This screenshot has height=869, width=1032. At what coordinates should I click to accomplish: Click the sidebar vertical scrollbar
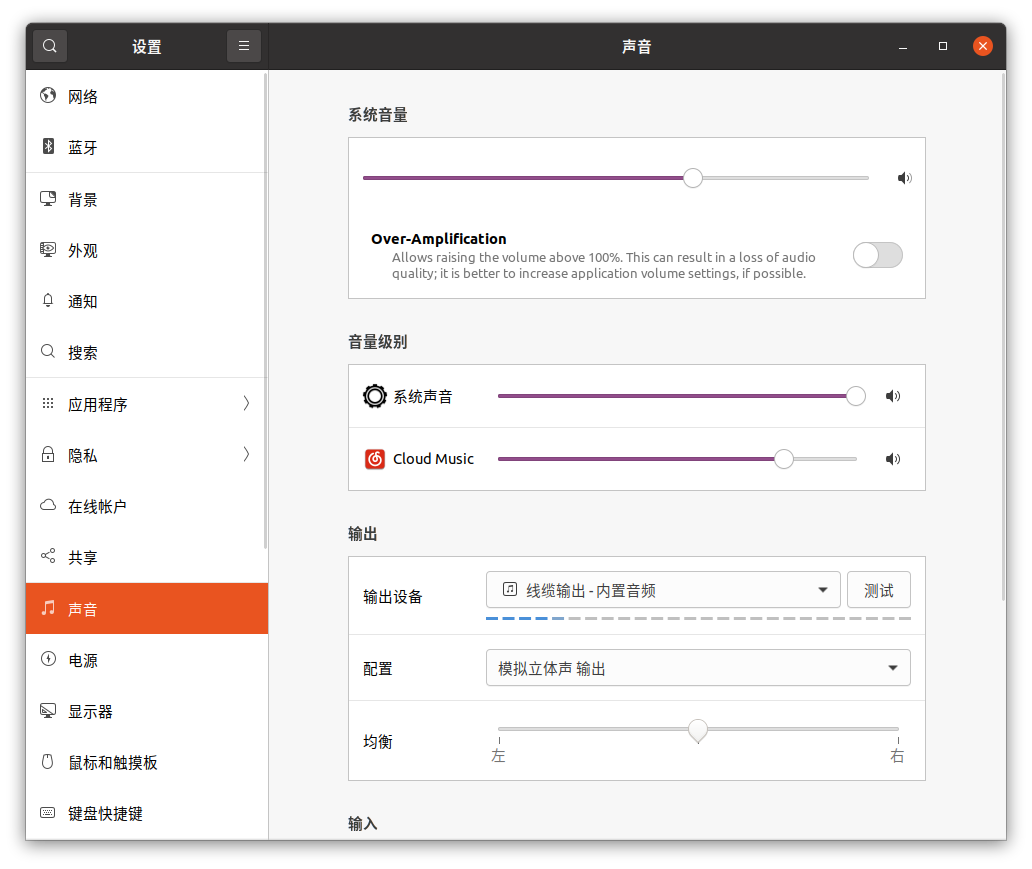265,311
